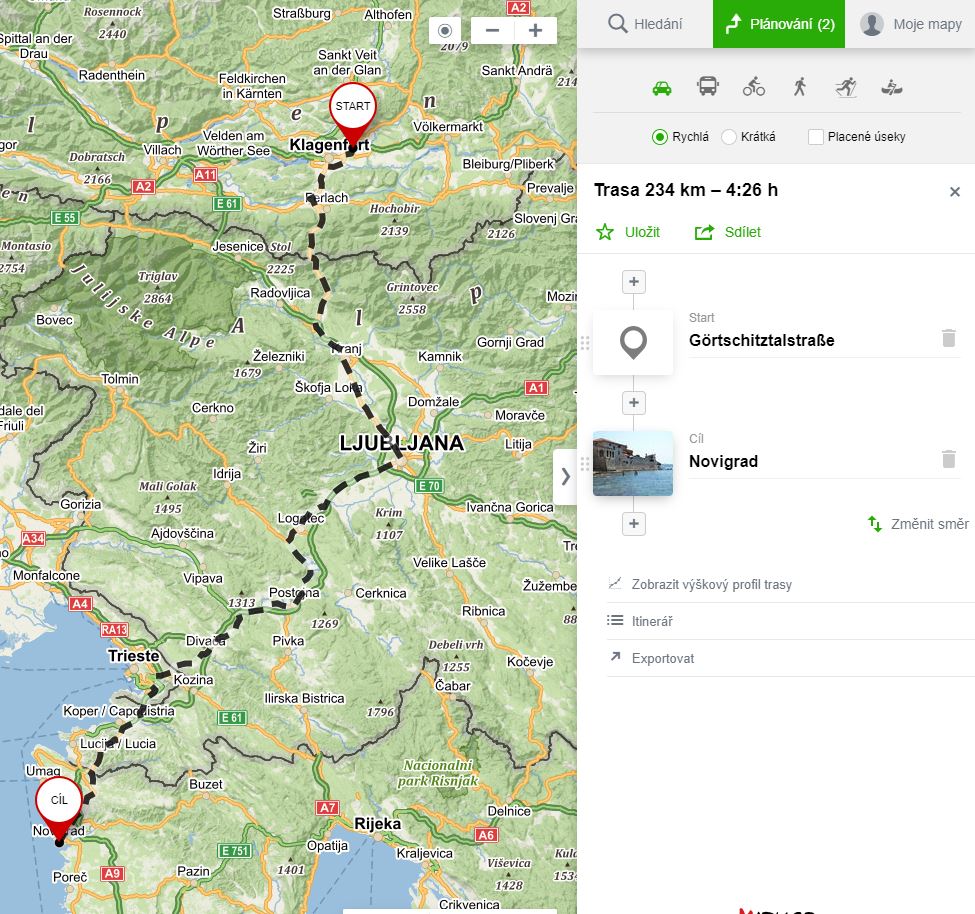The width and height of the screenshot is (975, 914).
Task: Select car transport mode icon
Action: coord(662,87)
